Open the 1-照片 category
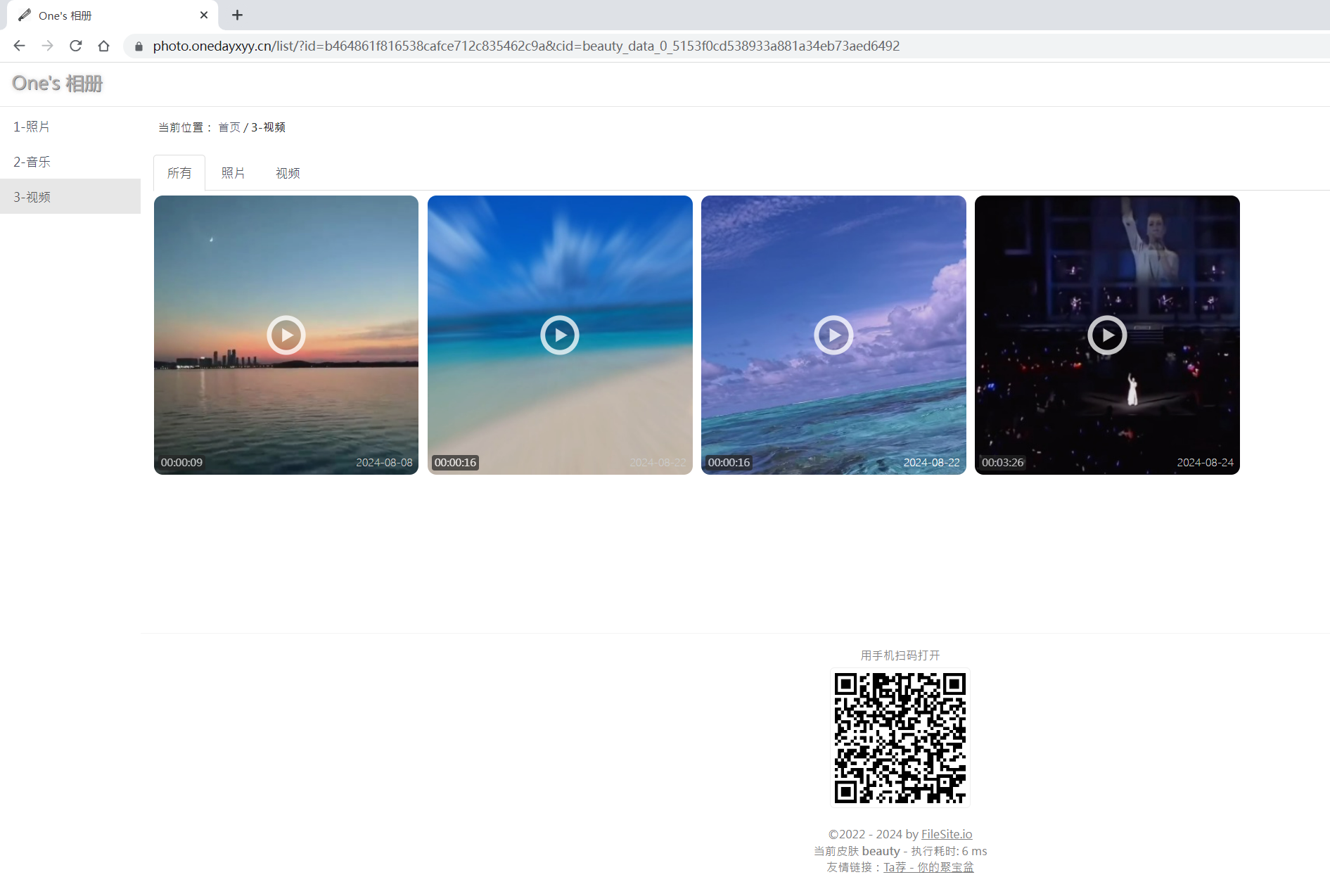Image resolution: width=1330 pixels, height=896 pixels. pyautogui.click(x=70, y=127)
